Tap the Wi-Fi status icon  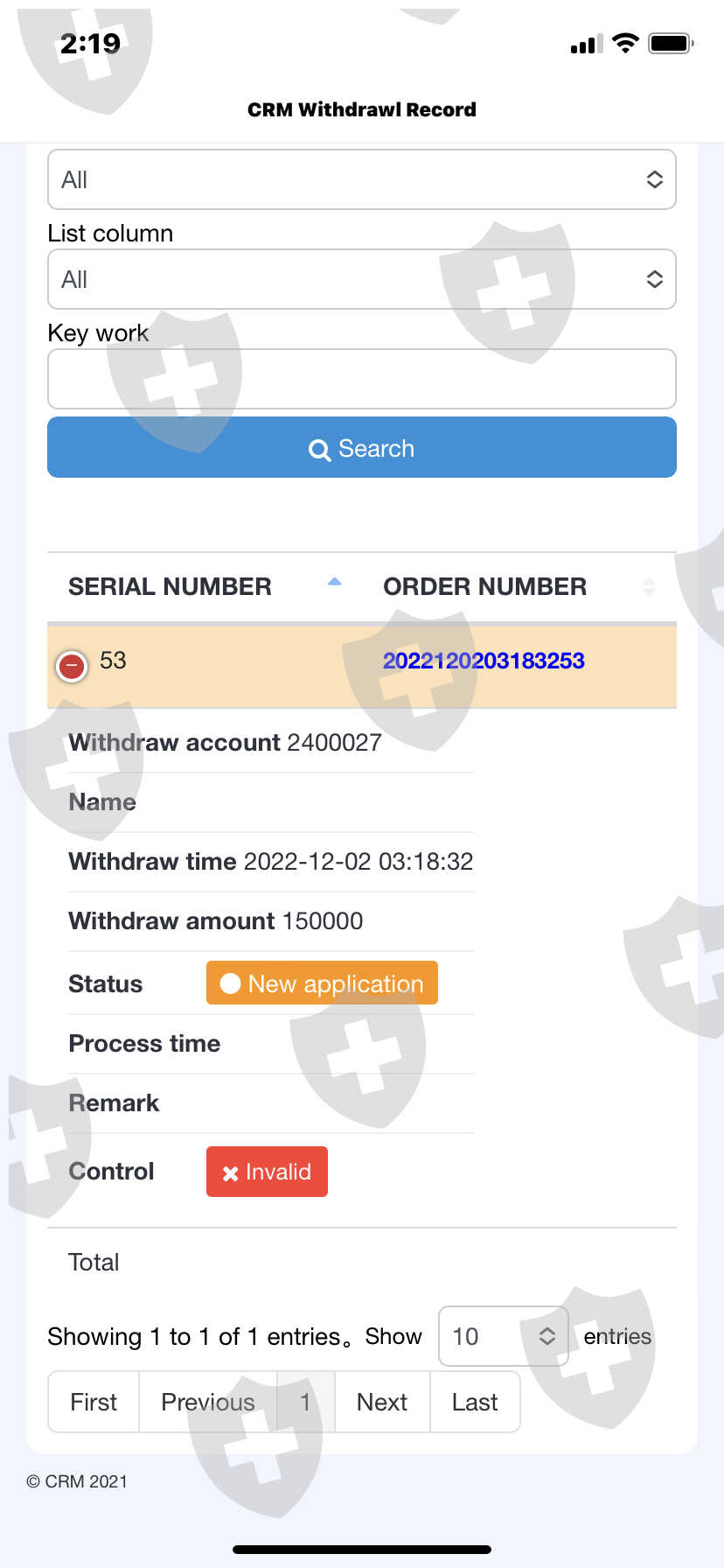(625, 43)
